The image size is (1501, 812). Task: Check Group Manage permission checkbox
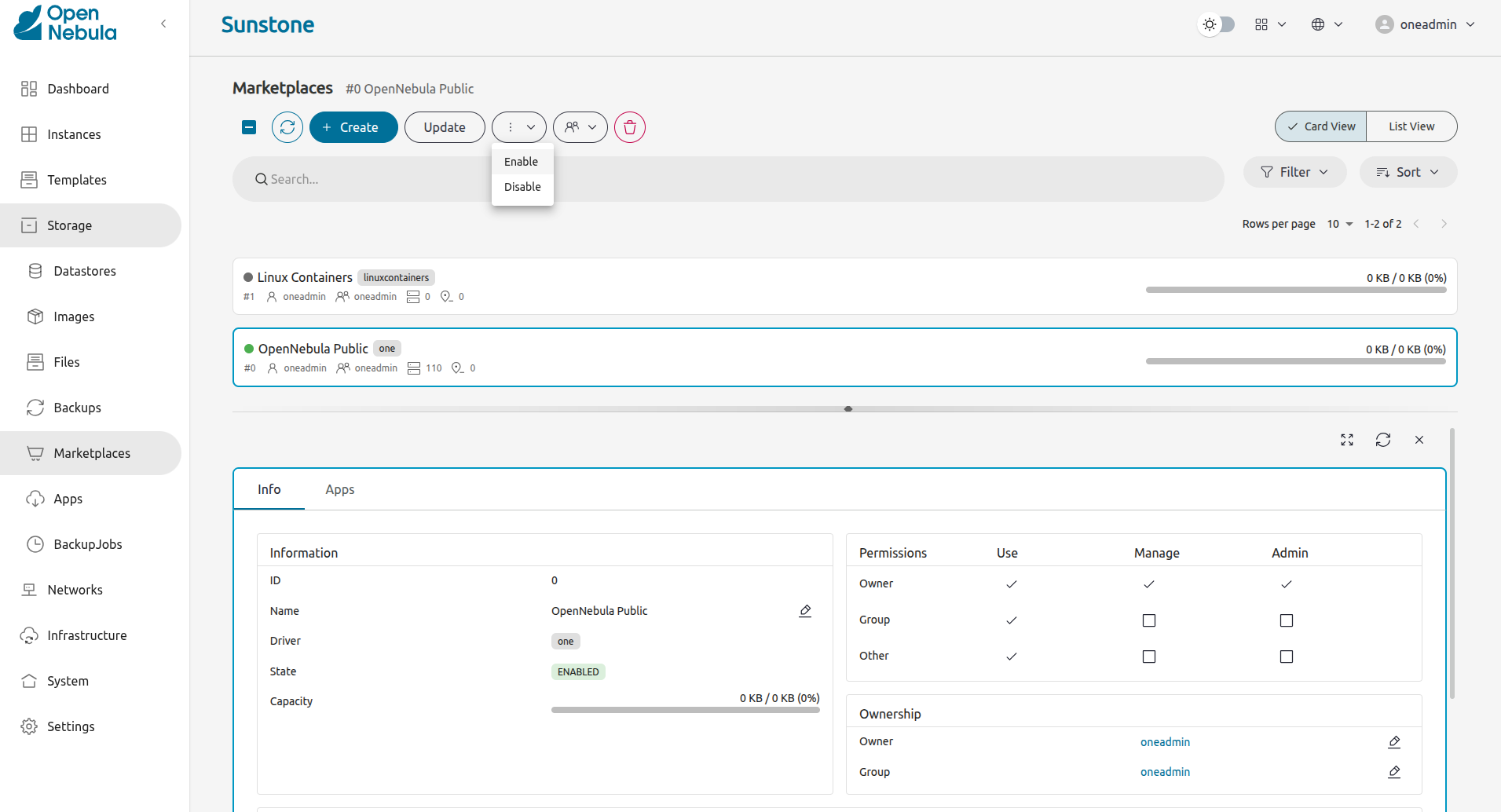click(x=1148, y=620)
